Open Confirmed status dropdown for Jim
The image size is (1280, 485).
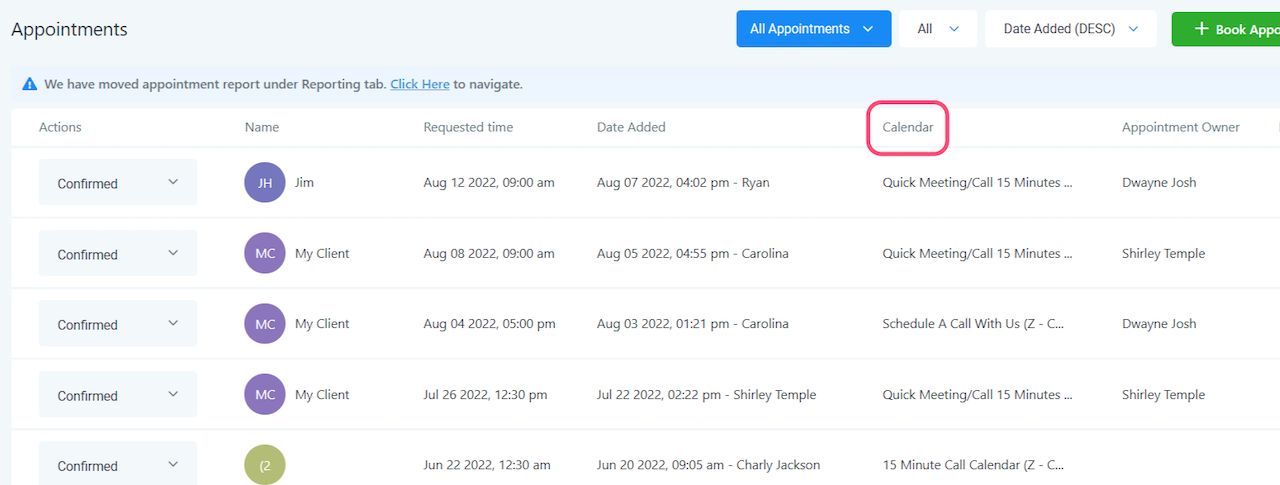(118, 183)
